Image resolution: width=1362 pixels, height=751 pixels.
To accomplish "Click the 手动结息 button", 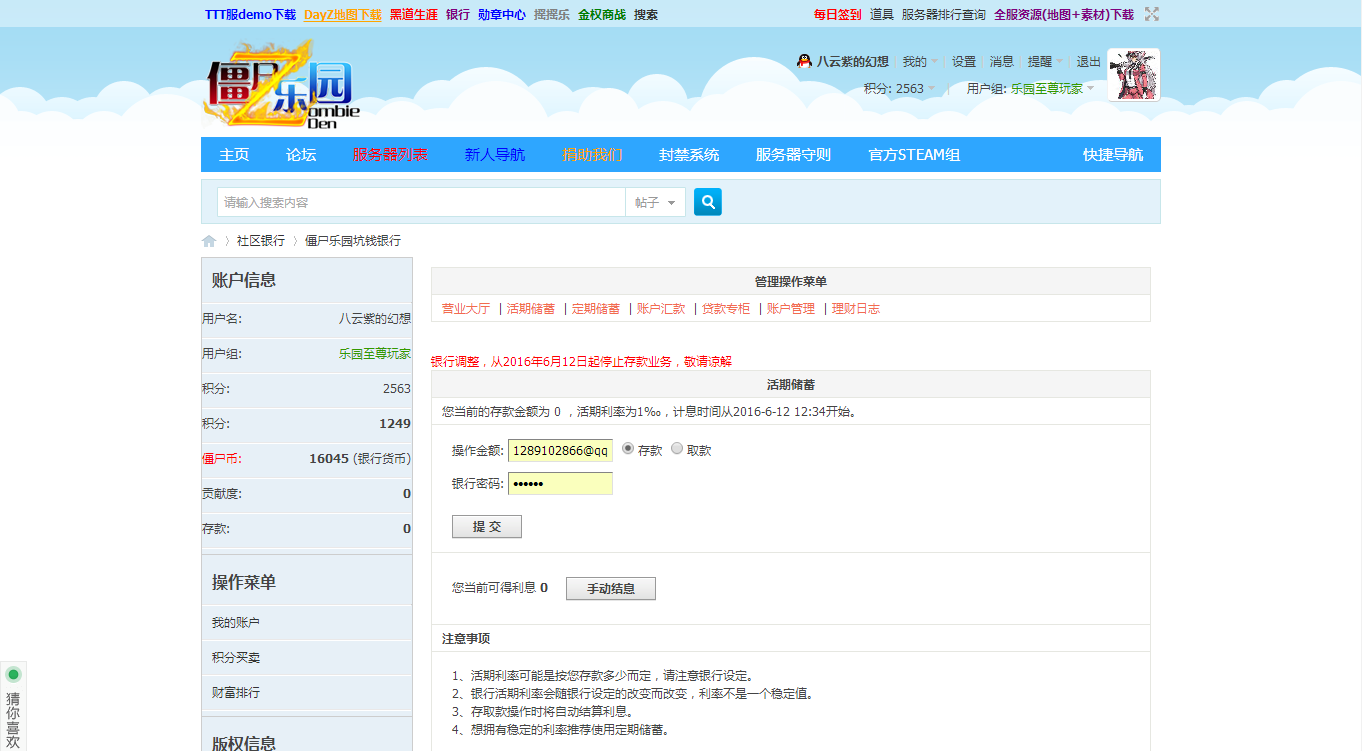I will pos(611,589).
